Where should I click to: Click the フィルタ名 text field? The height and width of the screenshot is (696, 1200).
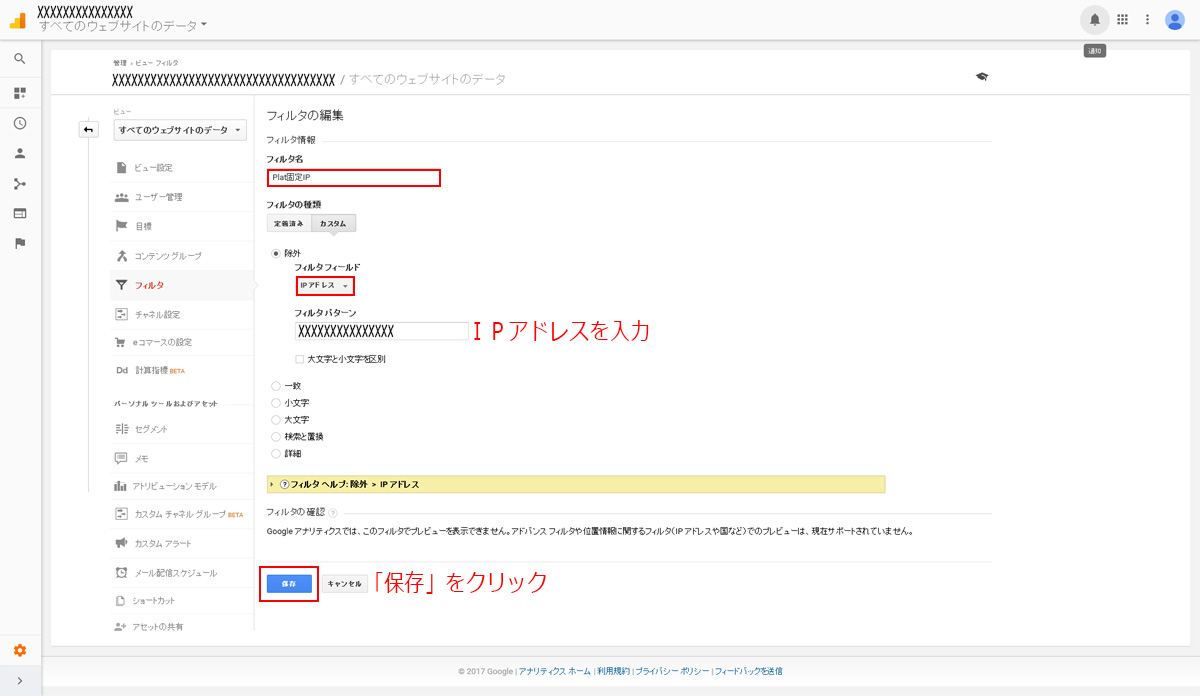click(x=354, y=178)
